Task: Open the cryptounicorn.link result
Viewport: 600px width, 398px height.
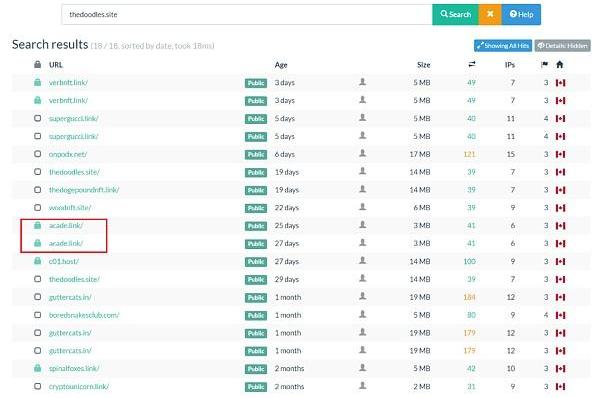Action: [x=79, y=387]
